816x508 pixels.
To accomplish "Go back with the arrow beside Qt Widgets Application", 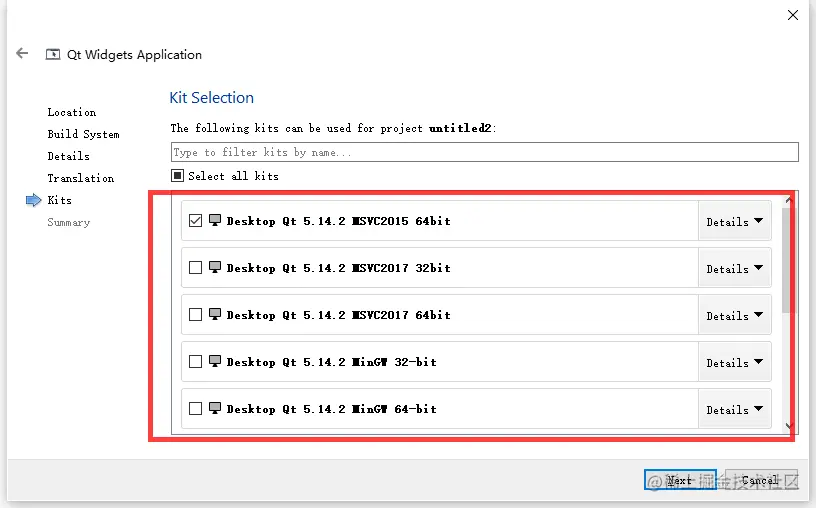I will (22, 53).
